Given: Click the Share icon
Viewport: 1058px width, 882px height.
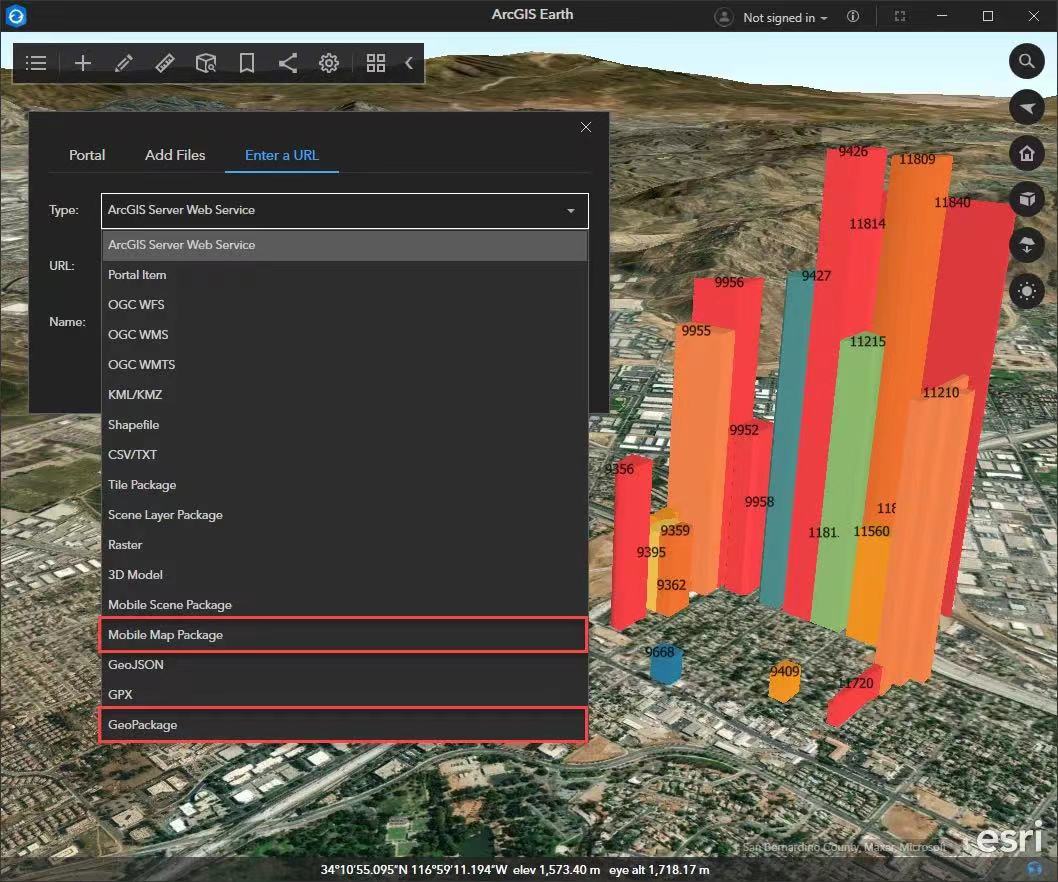Looking at the screenshot, I should [x=288, y=63].
